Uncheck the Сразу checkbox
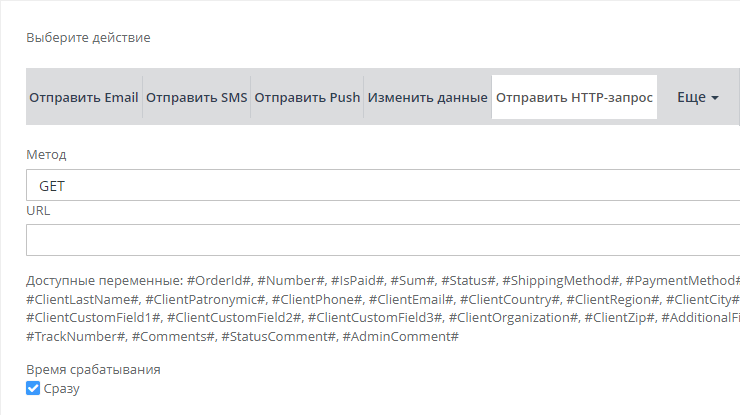740x415 pixels. (33, 389)
